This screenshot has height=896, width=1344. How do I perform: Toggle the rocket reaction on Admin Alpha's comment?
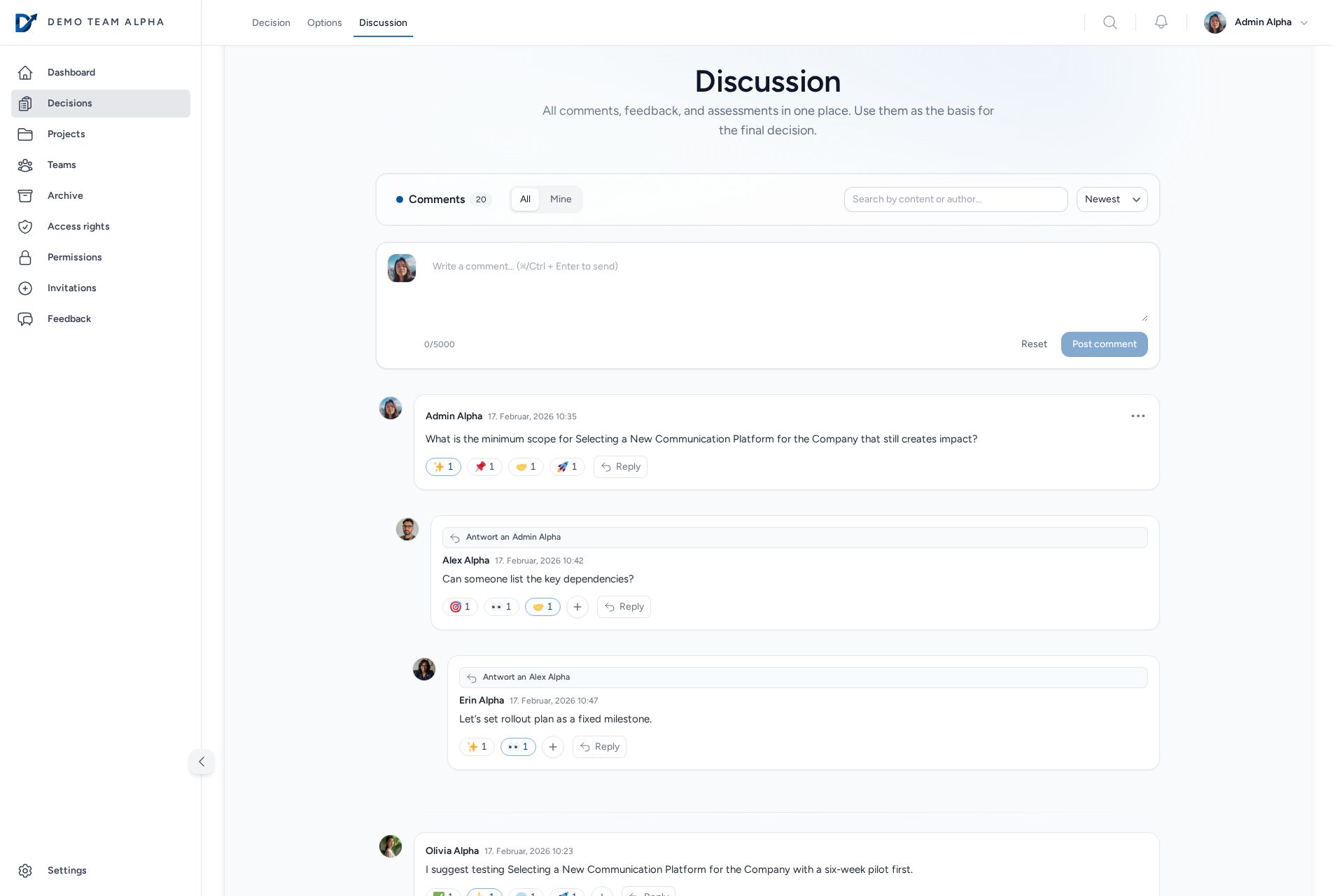567,467
